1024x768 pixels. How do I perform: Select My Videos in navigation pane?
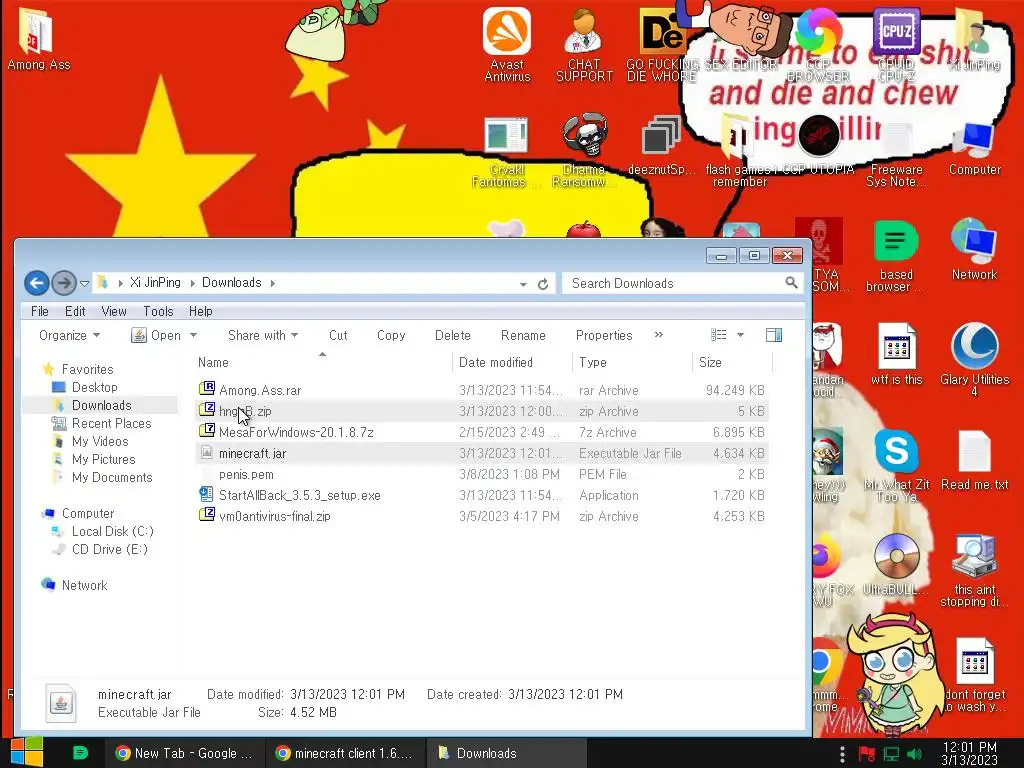100,441
